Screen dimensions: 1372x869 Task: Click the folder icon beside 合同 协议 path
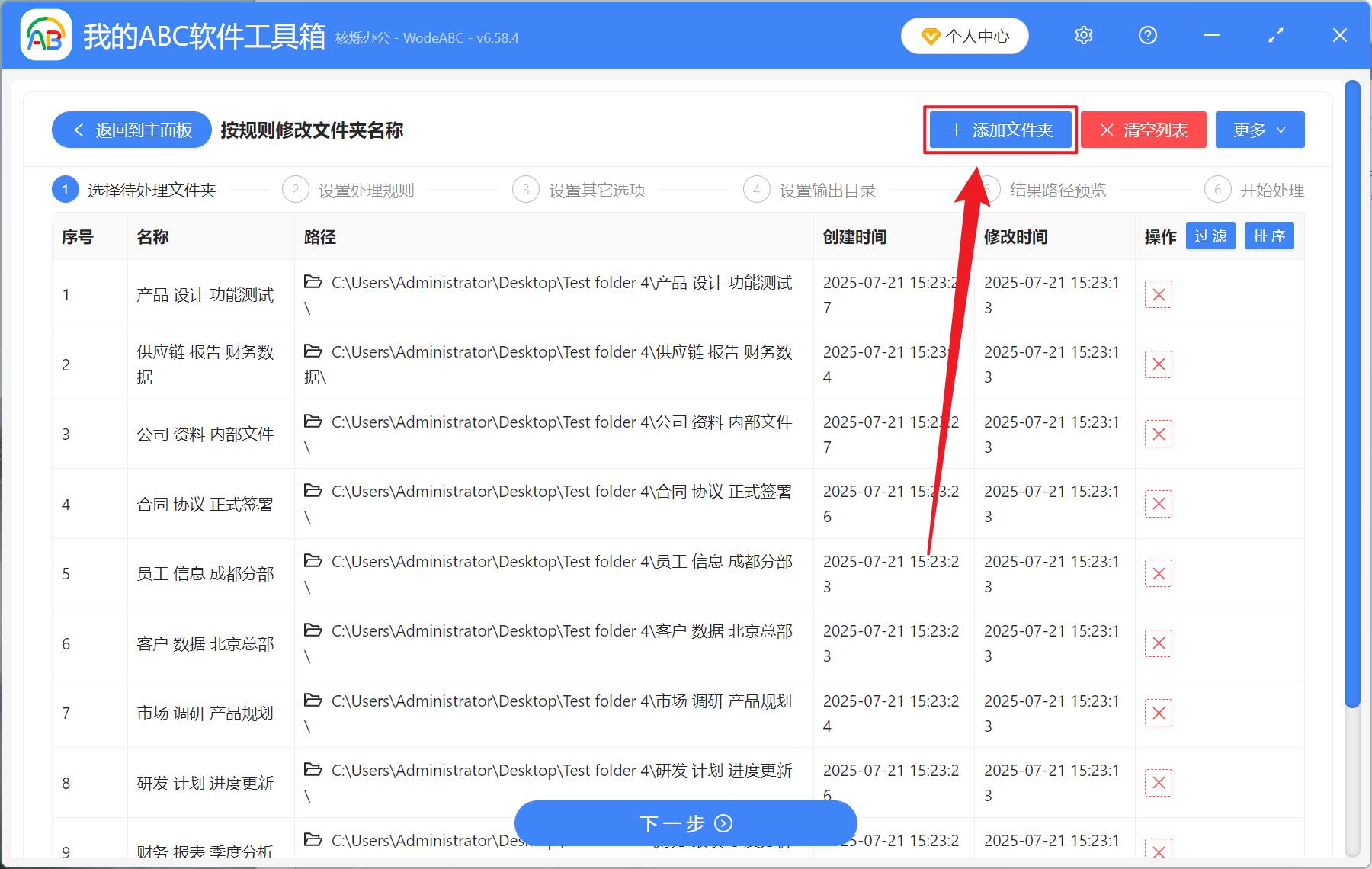(x=313, y=492)
